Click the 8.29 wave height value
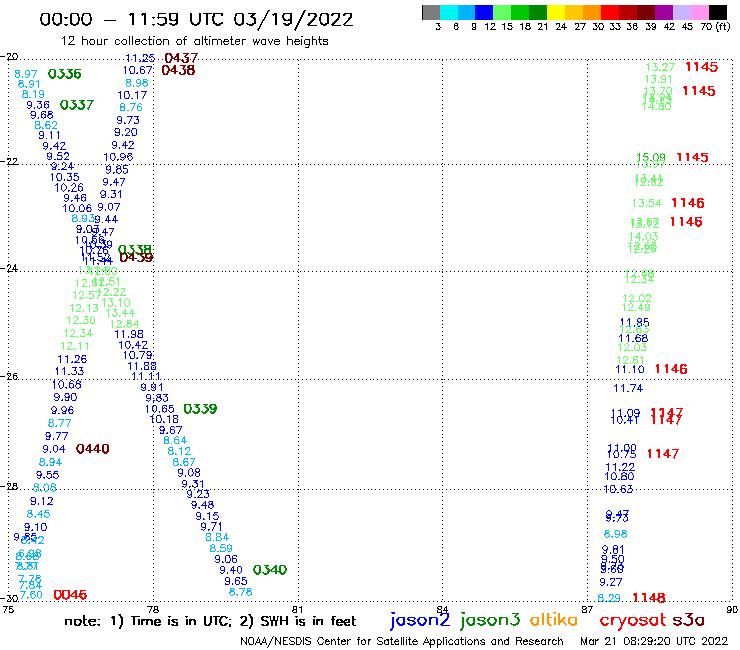 coord(609,598)
